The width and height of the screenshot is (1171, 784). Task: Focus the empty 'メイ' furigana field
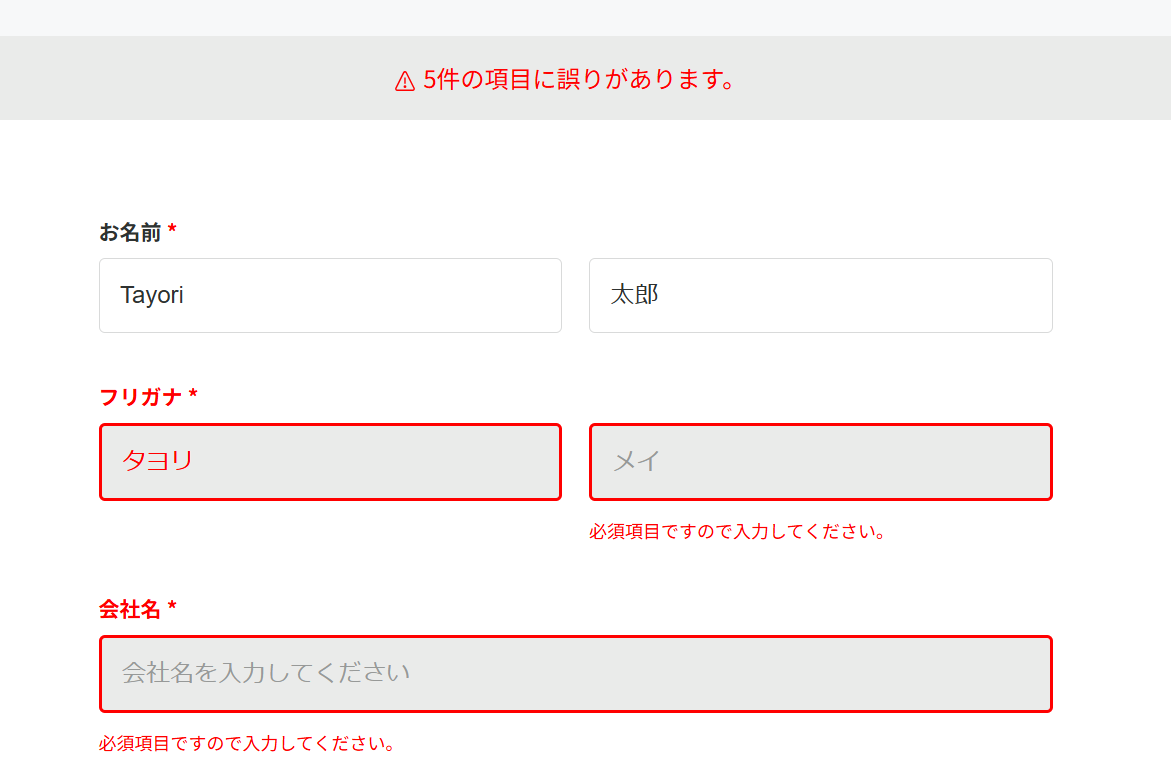[820, 461]
